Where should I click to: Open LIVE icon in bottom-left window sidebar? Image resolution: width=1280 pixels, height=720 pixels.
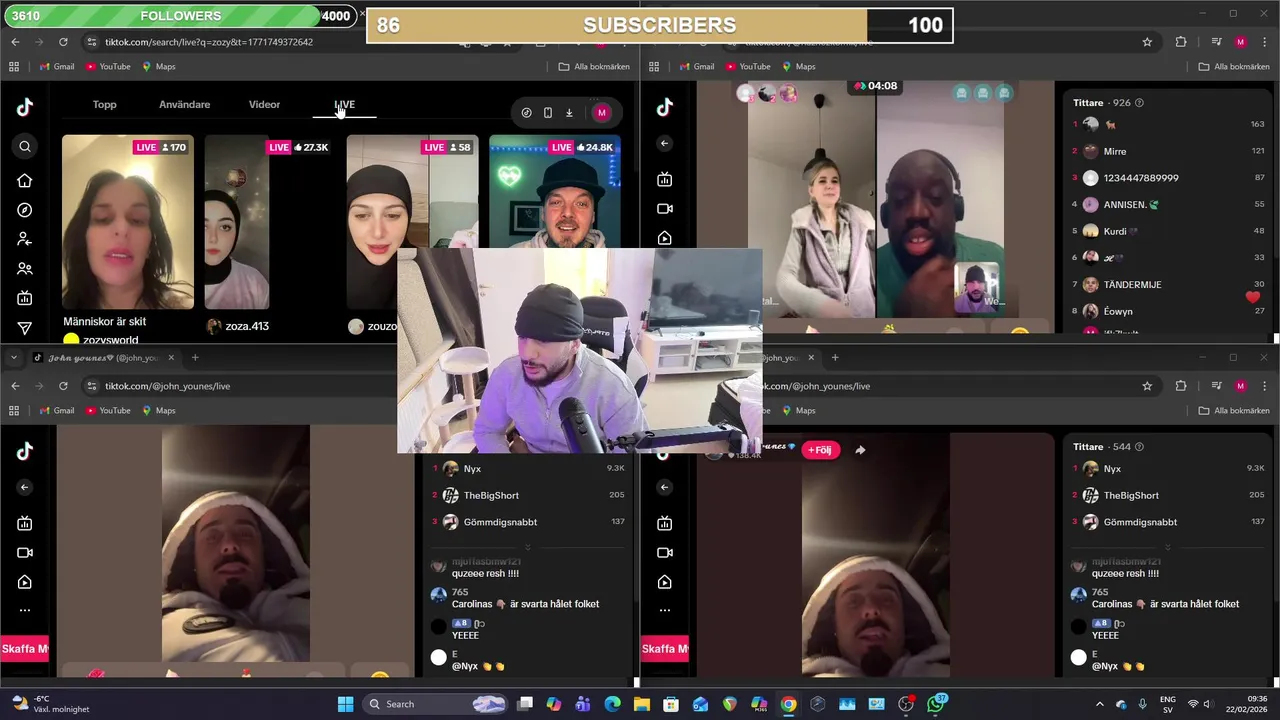point(25,523)
